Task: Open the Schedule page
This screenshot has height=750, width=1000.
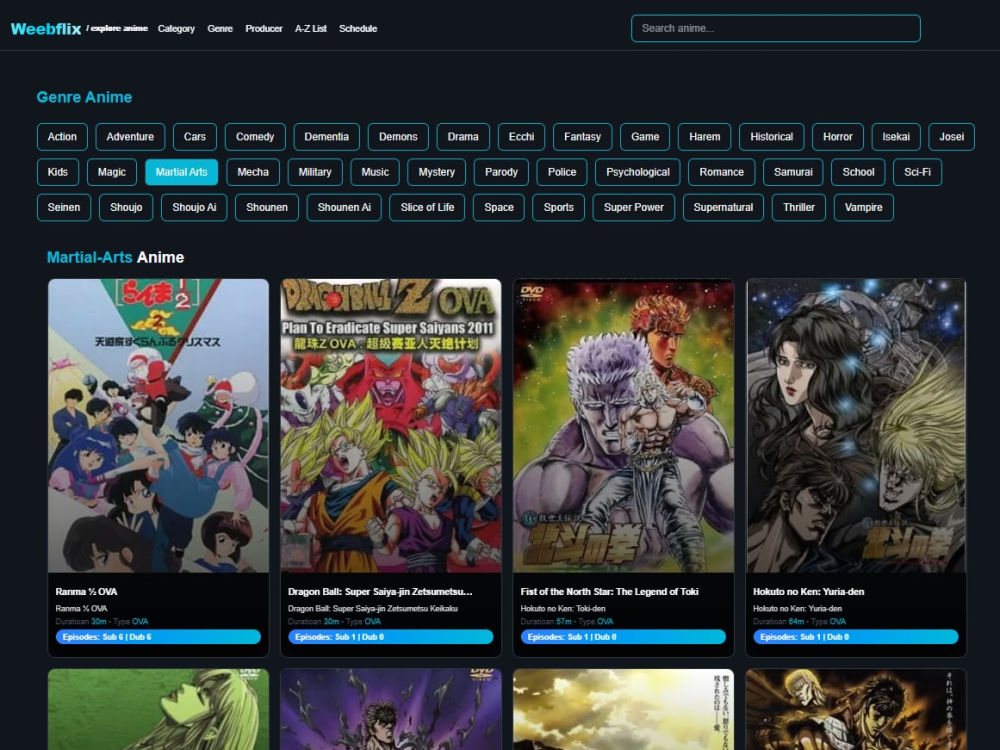Action: click(x=358, y=29)
